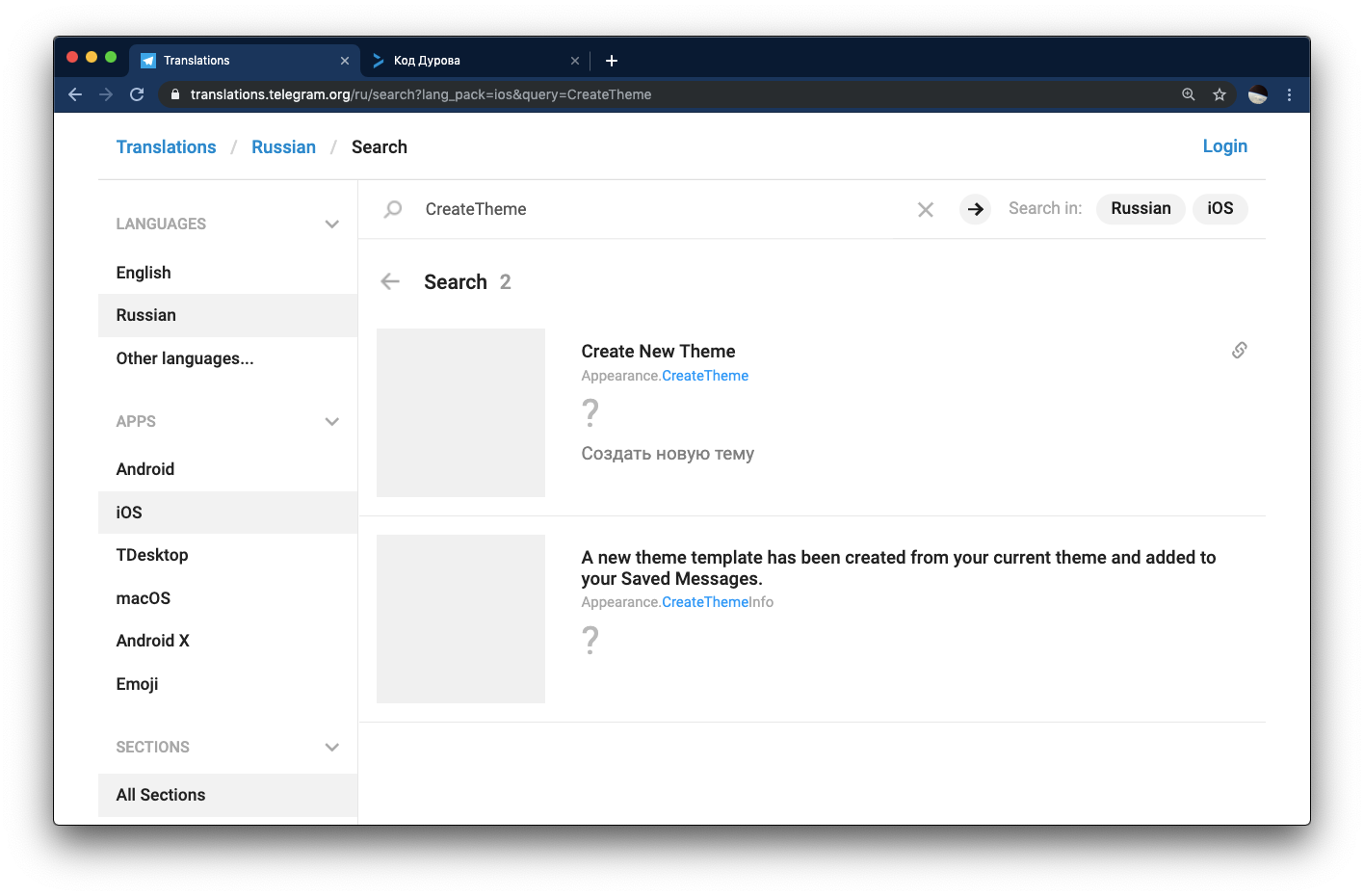Clear the CreateTheme search query

tap(926, 209)
